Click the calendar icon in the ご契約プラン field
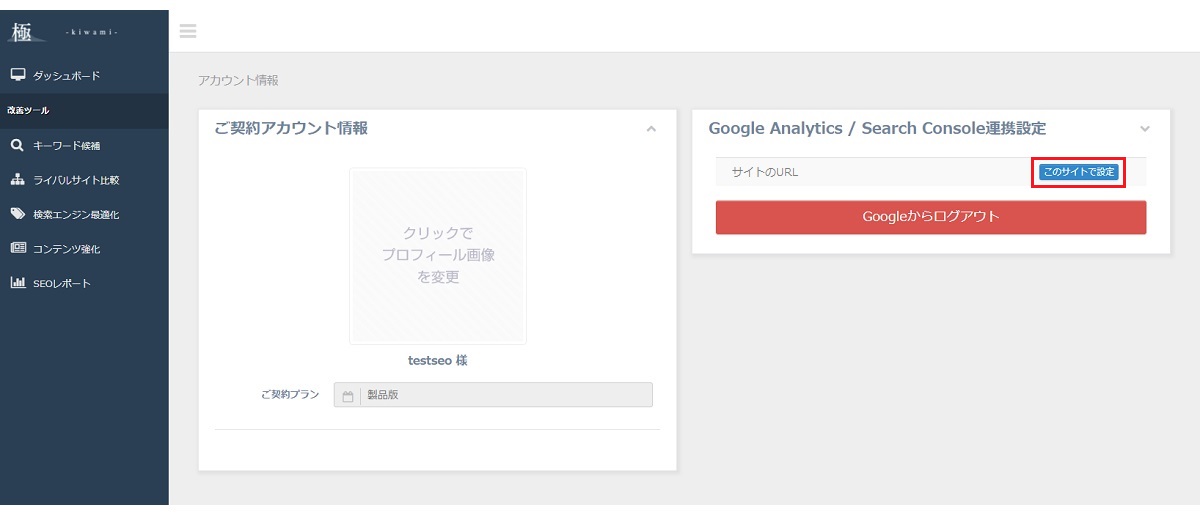The width and height of the screenshot is (1200, 520). coord(348,395)
